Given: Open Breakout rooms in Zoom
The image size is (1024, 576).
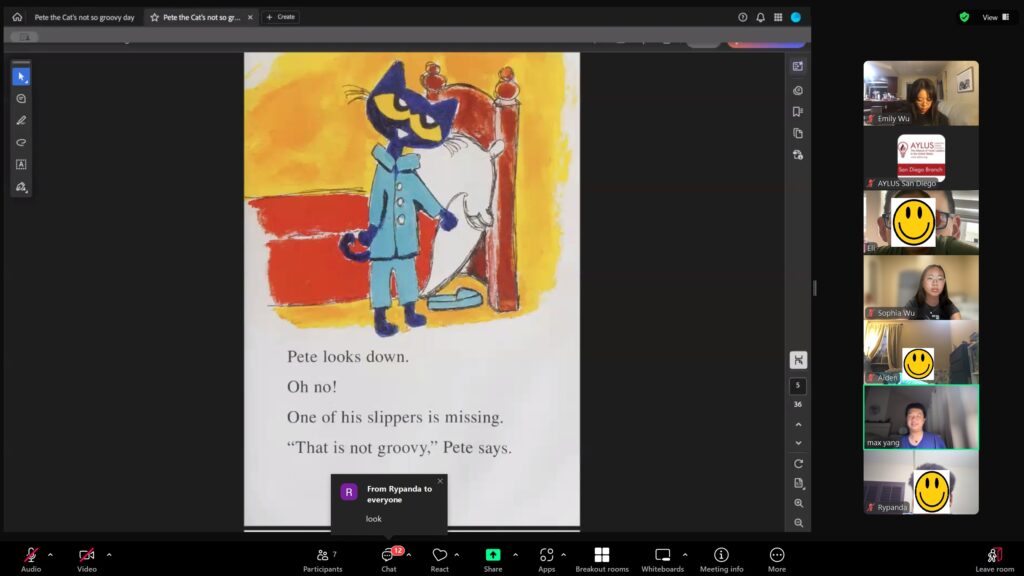Looking at the screenshot, I should (601, 559).
